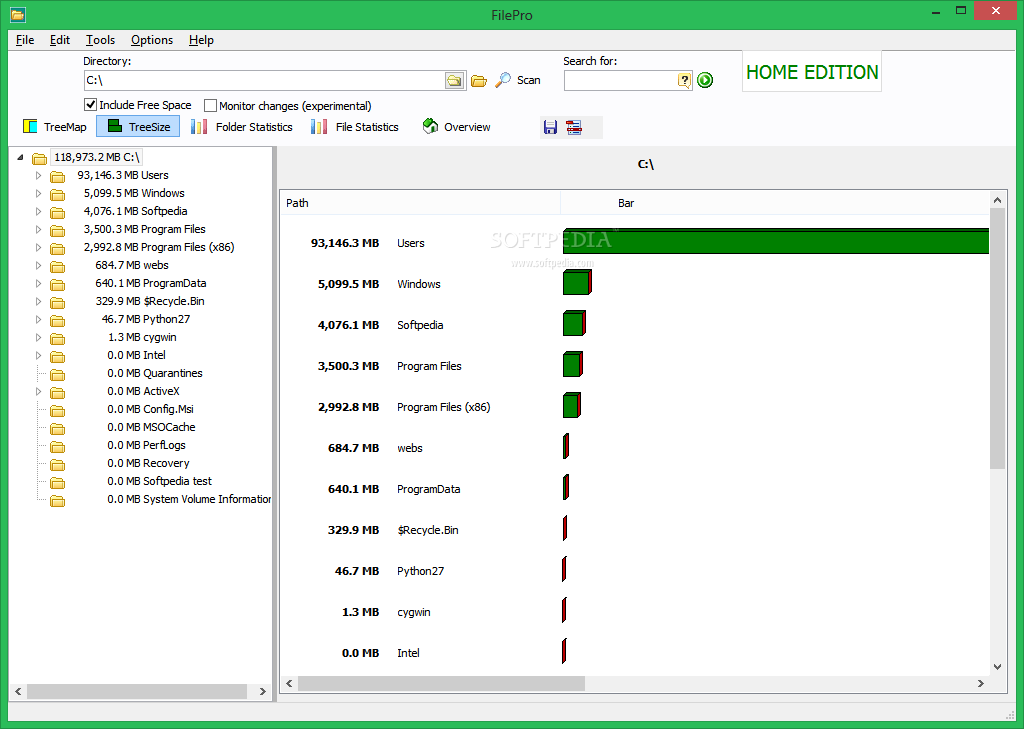Click the Path column header

click(x=421, y=203)
